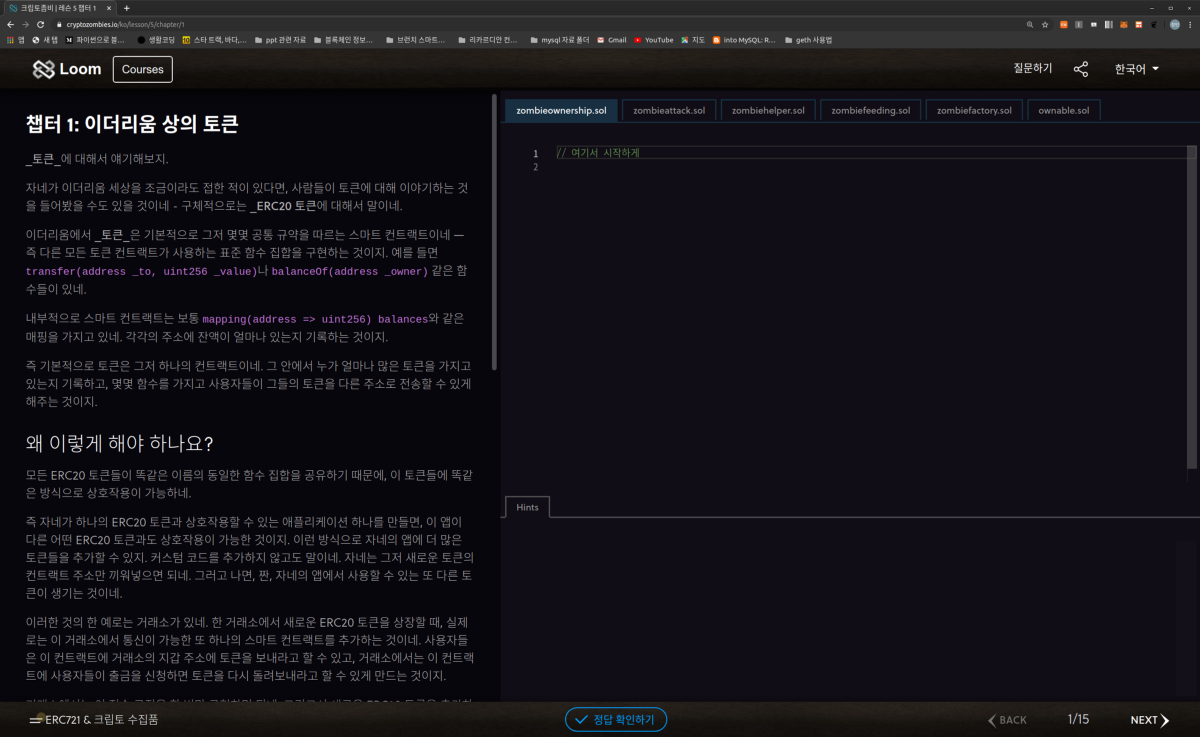Click the user profile avatar in Chrome

[x=1175, y=24]
